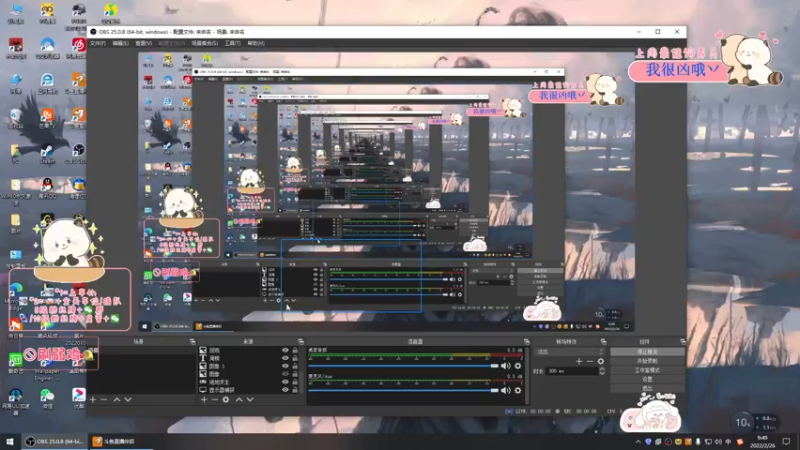800x450 pixels.
Task: Open the 文件(F) menu in OBS
Action: tap(97, 43)
